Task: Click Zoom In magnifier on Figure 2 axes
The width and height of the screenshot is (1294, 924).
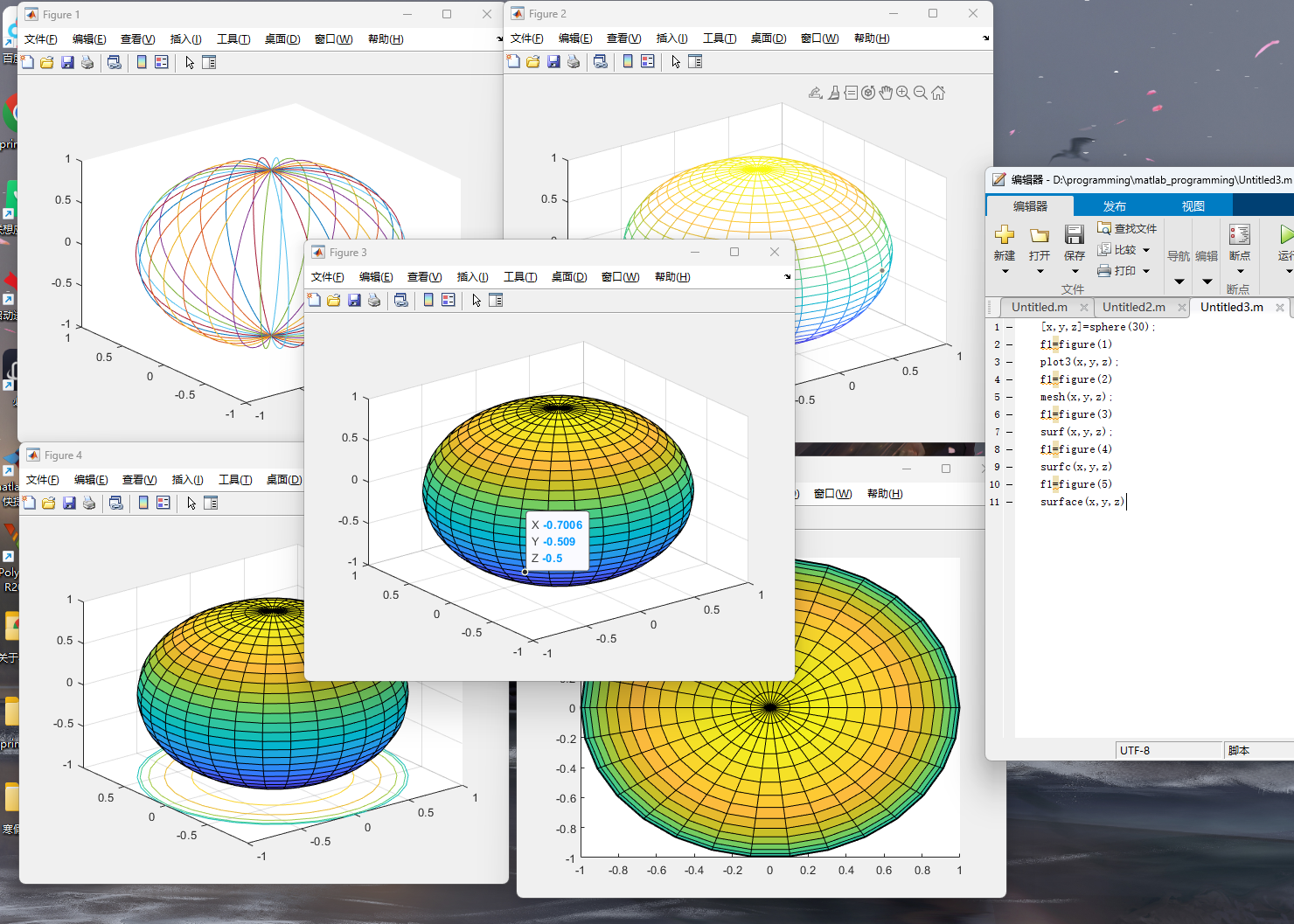Action: click(903, 93)
